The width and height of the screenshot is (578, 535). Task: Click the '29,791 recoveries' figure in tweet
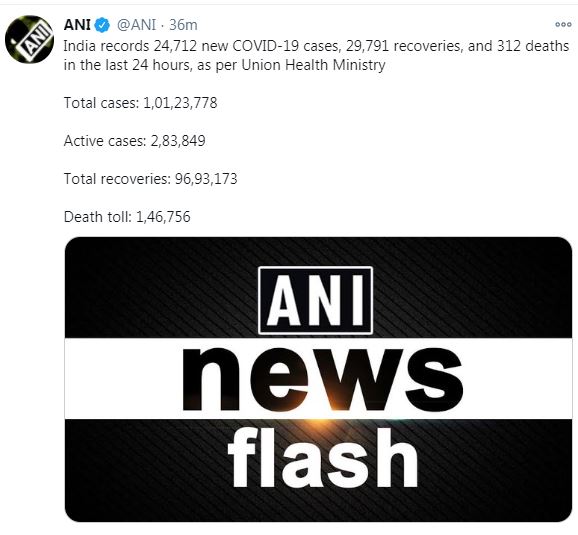tap(403, 46)
